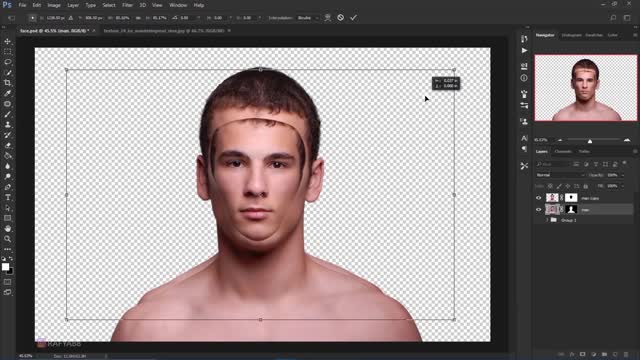Switch to the Paths tab
The image size is (640, 360).
584,151
